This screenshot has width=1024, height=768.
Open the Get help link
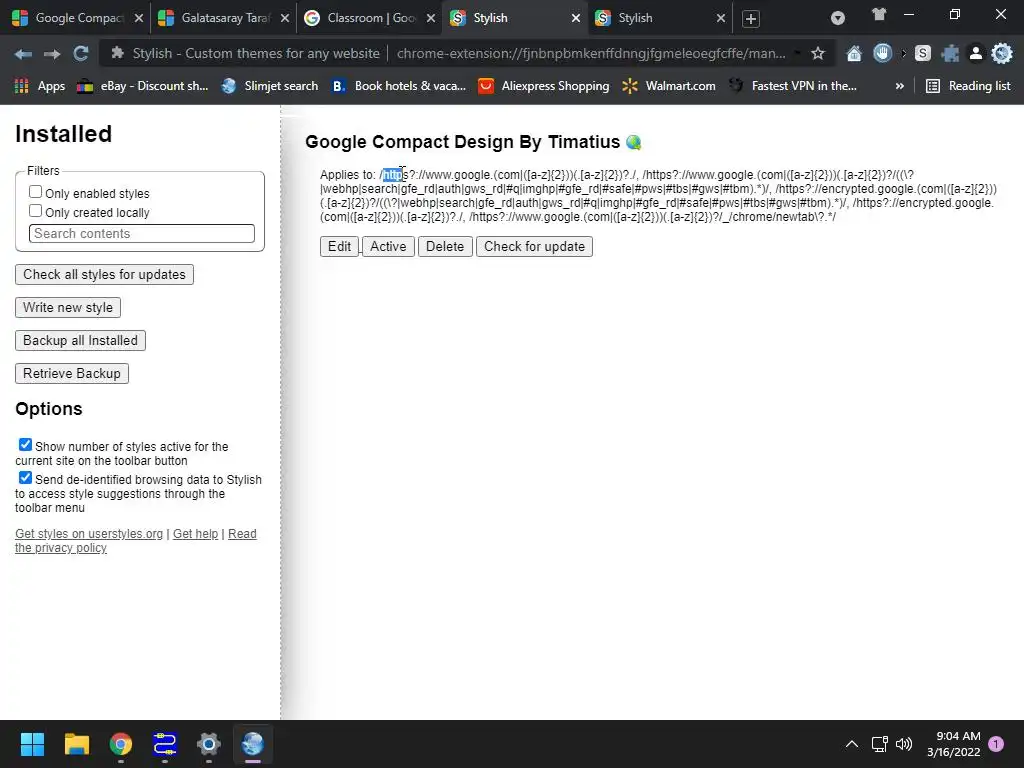[x=195, y=534]
